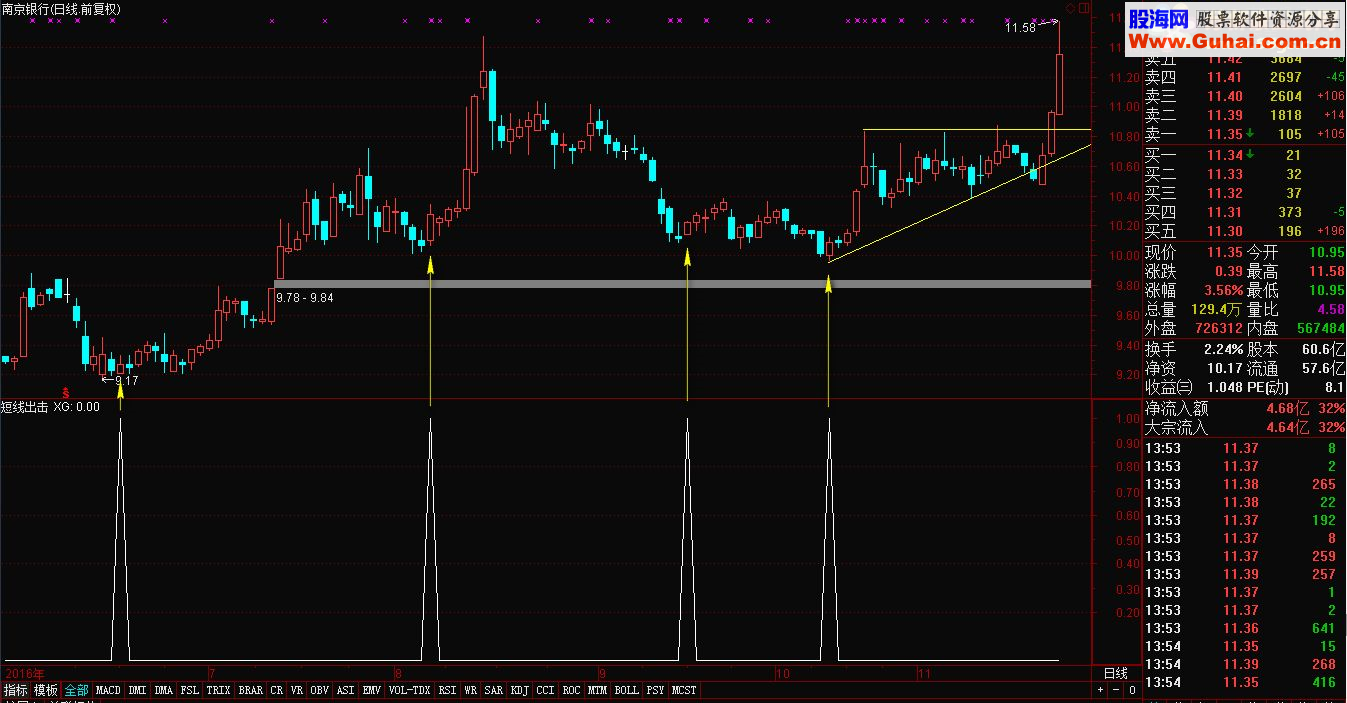Open the 指标 tab
The height and width of the screenshot is (703, 1347).
click(x=16, y=690)
